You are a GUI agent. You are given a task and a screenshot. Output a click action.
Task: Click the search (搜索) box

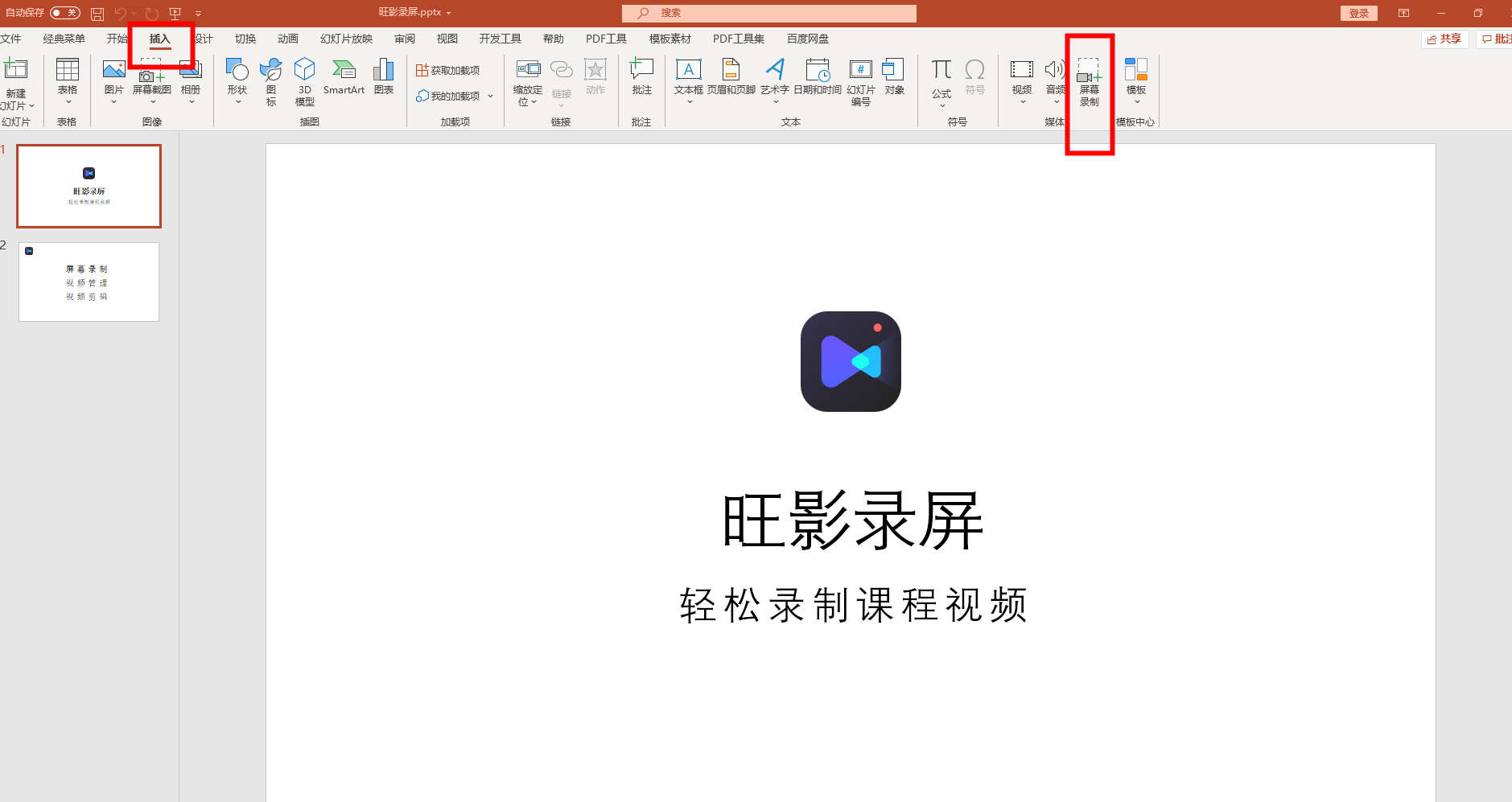[x=769, y=13]
